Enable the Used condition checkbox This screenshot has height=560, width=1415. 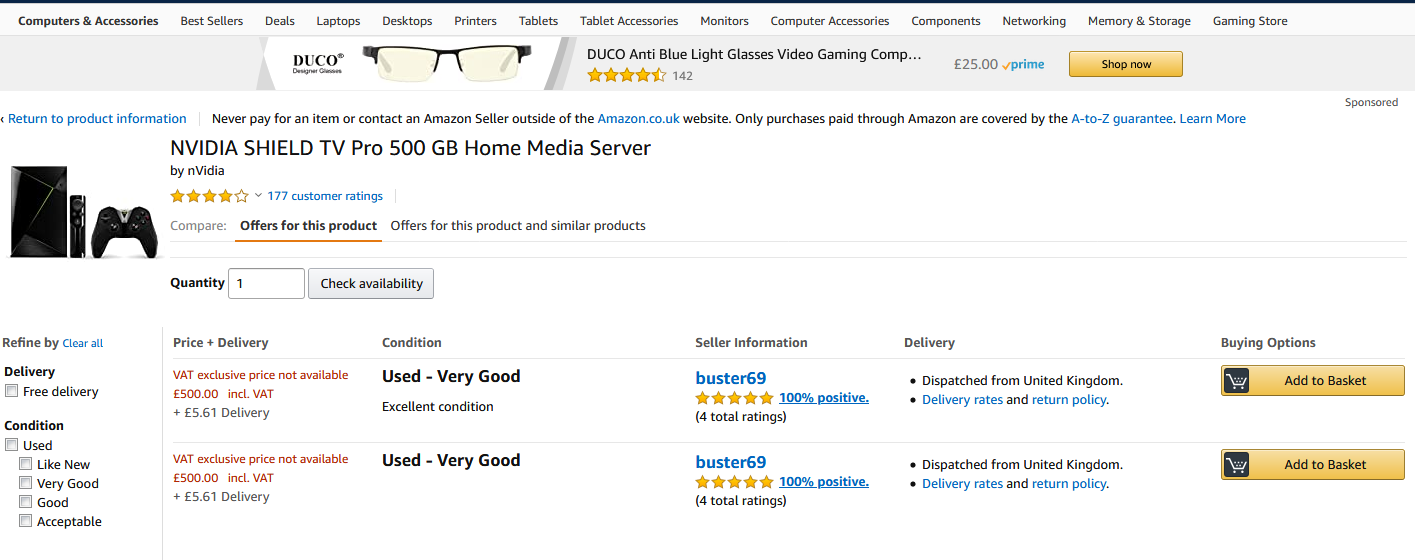click(12, 446)
